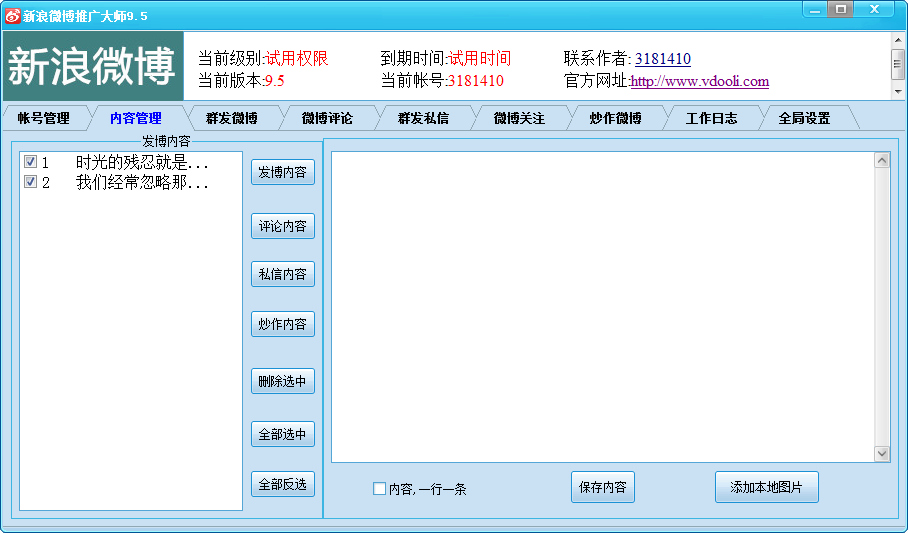Click the 发博内容 button
Screen dimensions: 908x533
(283, 172)
